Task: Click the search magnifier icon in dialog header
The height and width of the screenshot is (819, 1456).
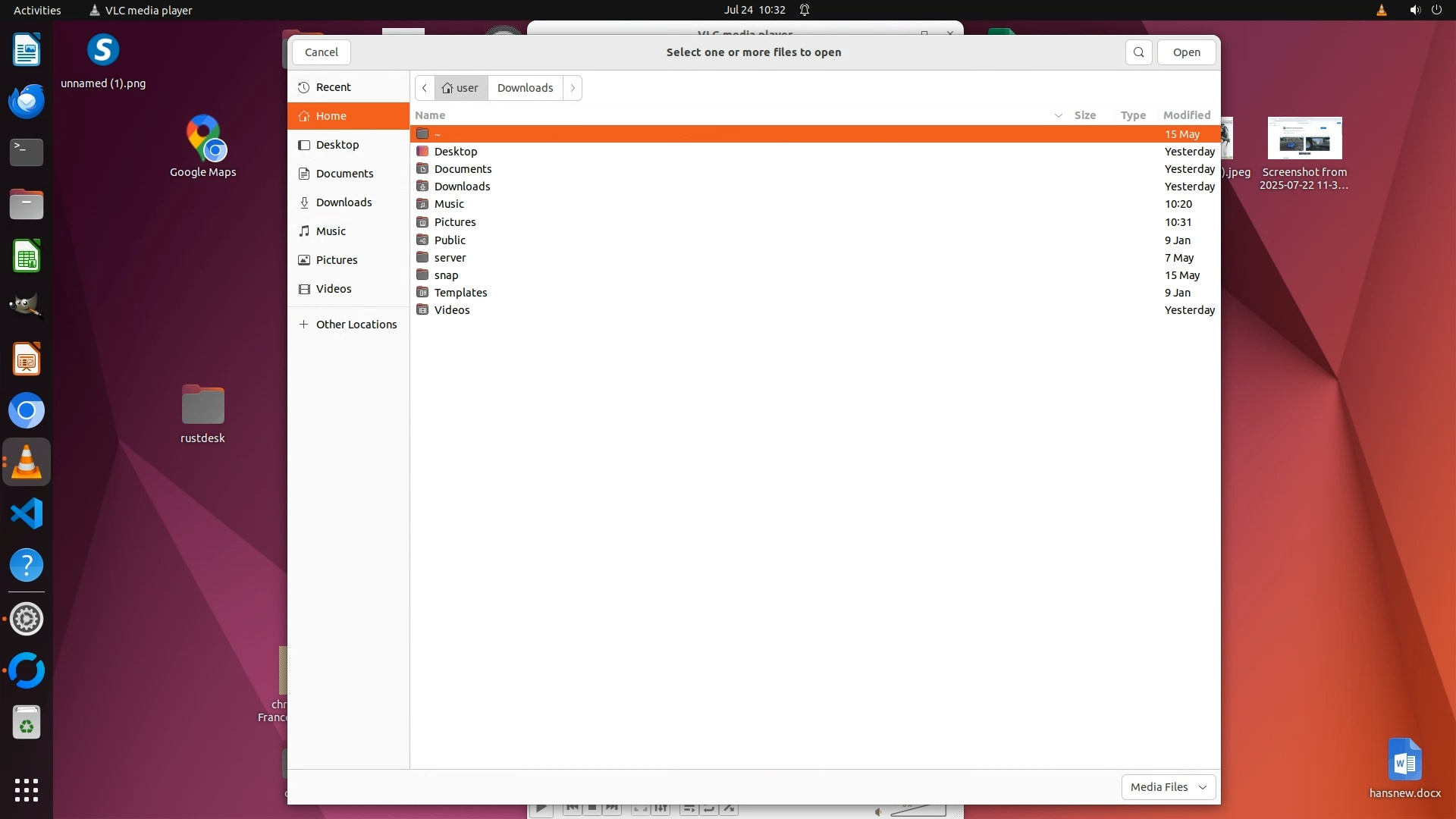Action: [1138, 52]
